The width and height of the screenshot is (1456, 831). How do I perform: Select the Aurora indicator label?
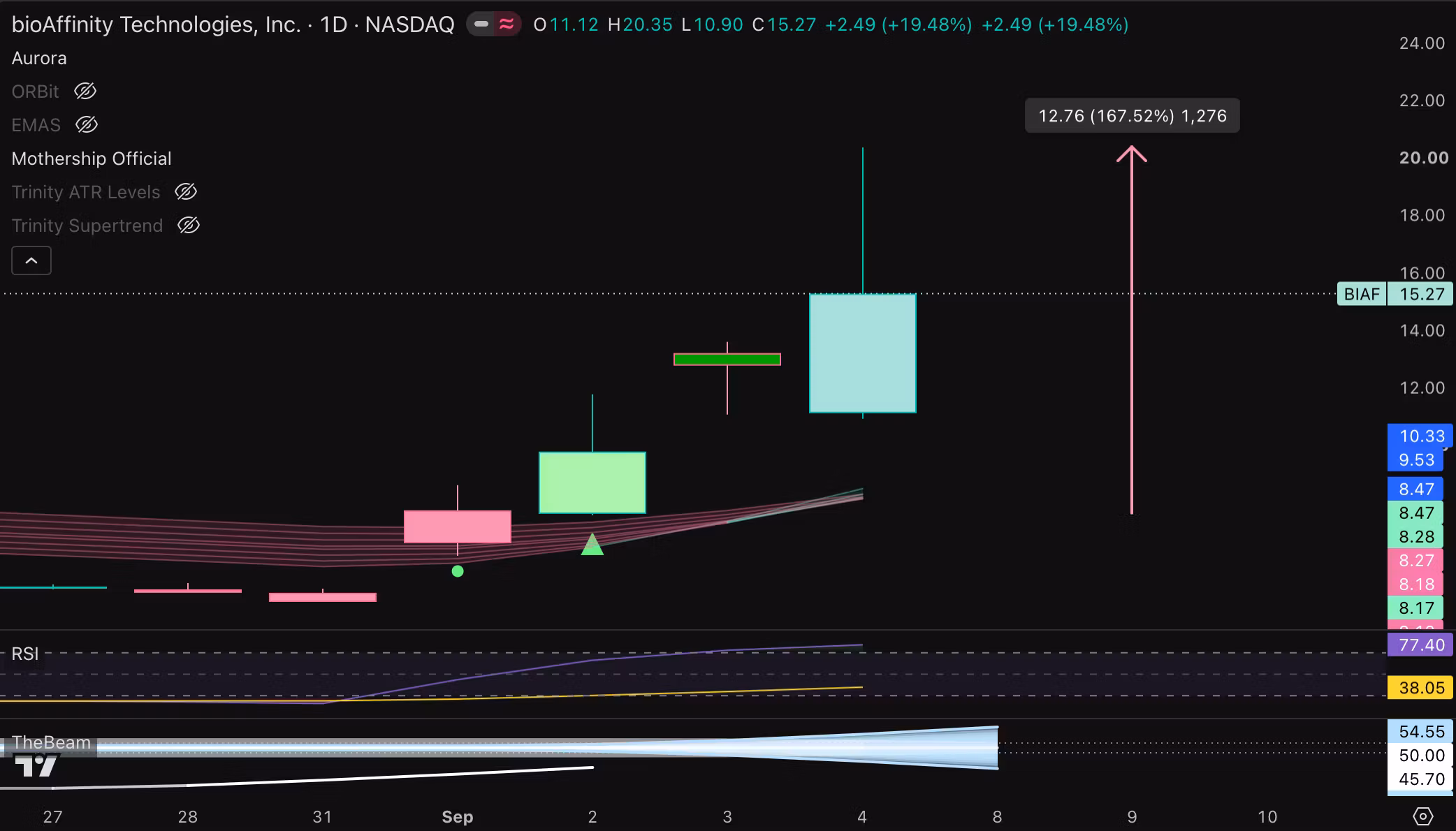pyautogui.click(x=39, y=58)
